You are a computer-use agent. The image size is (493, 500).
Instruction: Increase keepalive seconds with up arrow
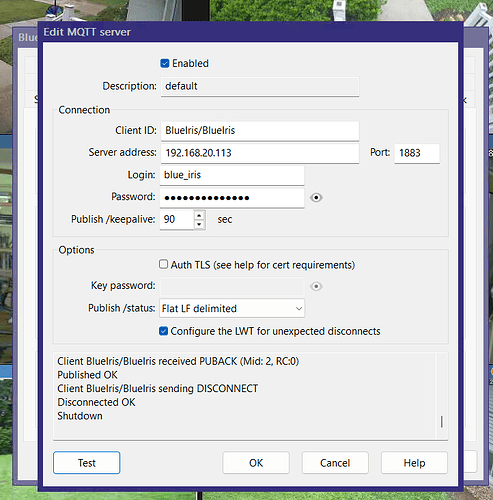coord(199,215)
